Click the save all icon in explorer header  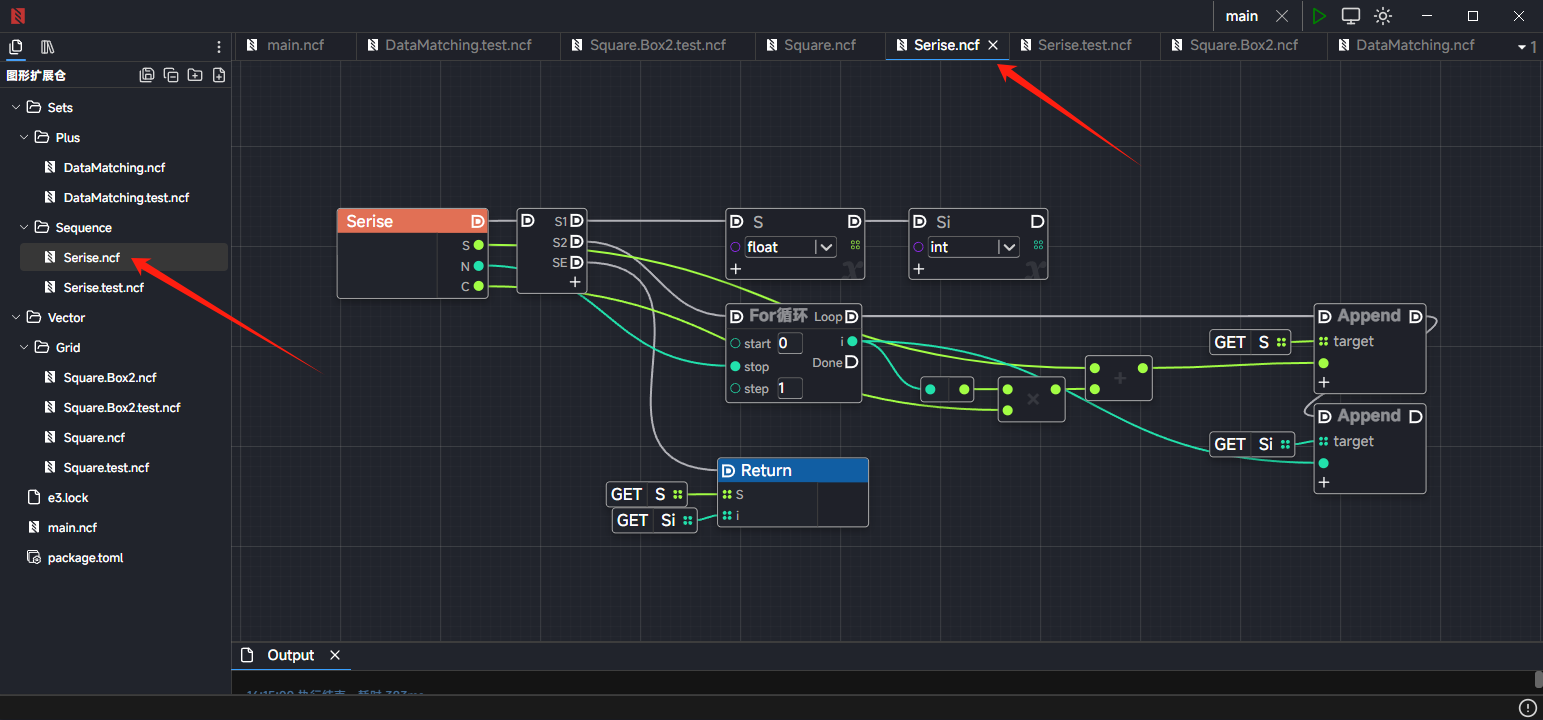point(147,75)
